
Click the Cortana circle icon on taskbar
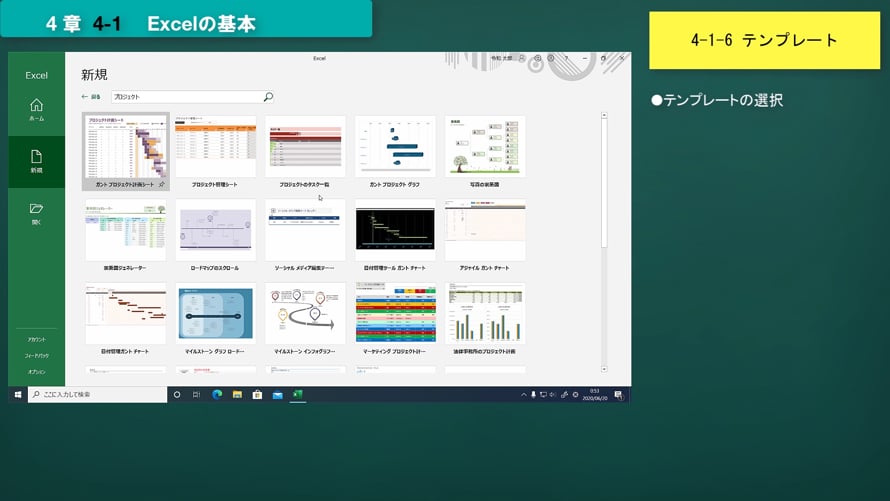tap(177, 394)
